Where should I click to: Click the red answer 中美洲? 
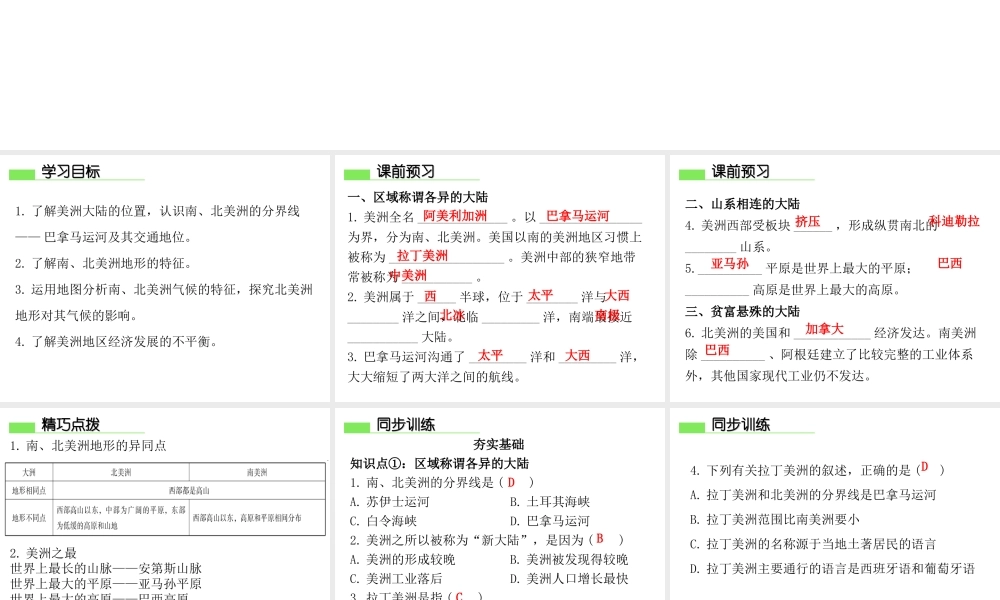[408, 275]
